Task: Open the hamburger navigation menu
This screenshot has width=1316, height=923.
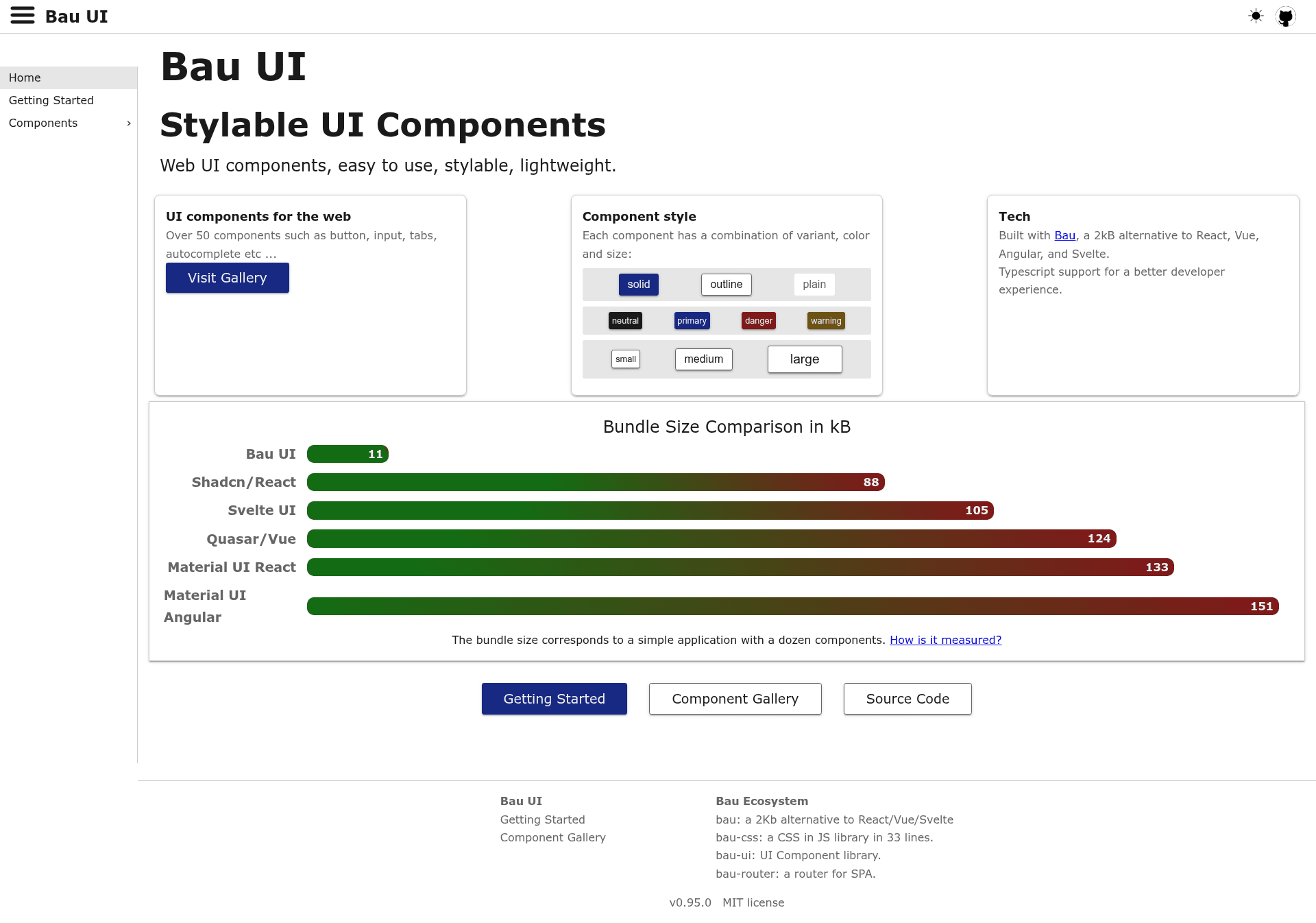Action: tap(23, 16)
